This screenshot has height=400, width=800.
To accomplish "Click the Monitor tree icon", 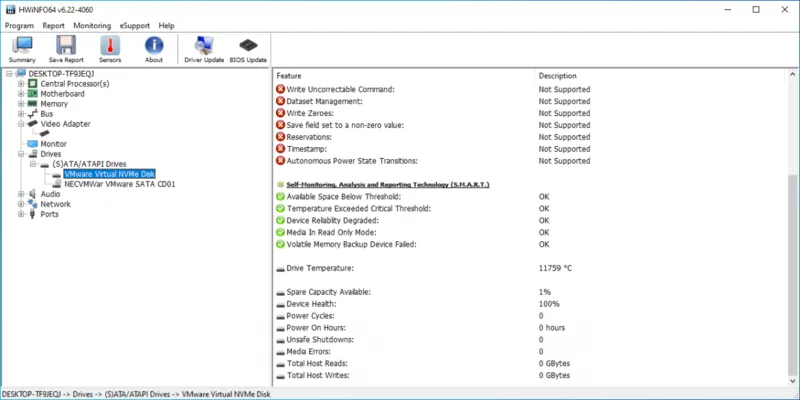I will point(33,144).
